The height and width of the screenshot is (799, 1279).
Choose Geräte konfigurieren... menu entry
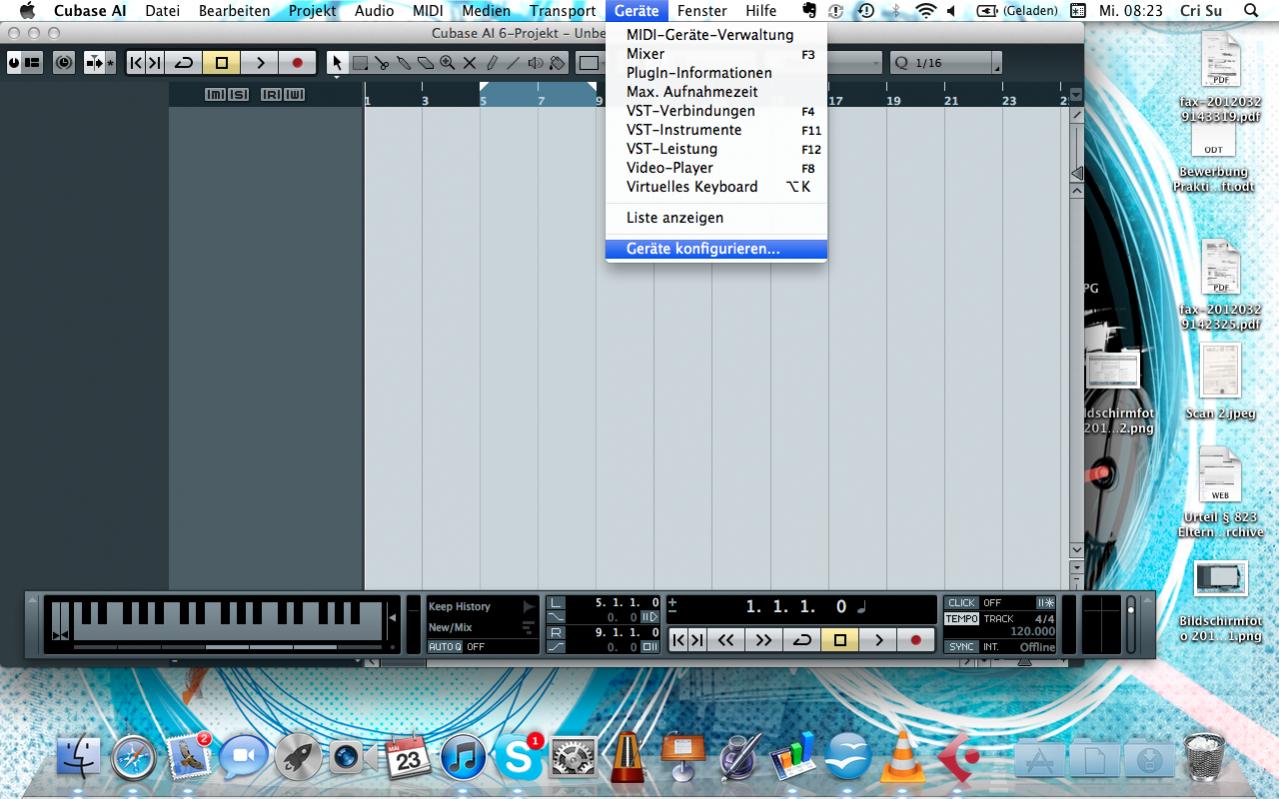[x=716, y=249]
